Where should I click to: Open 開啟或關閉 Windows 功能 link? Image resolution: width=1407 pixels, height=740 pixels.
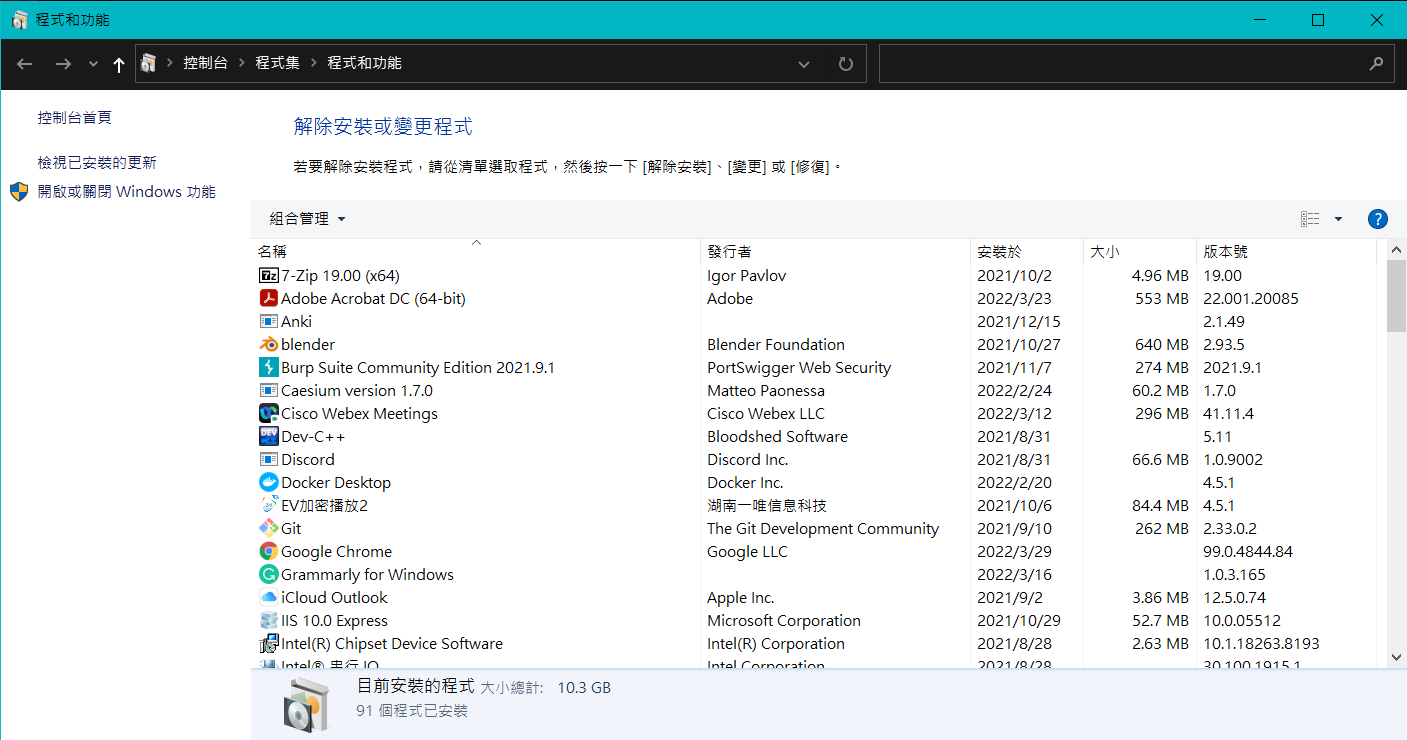(127, 192)
